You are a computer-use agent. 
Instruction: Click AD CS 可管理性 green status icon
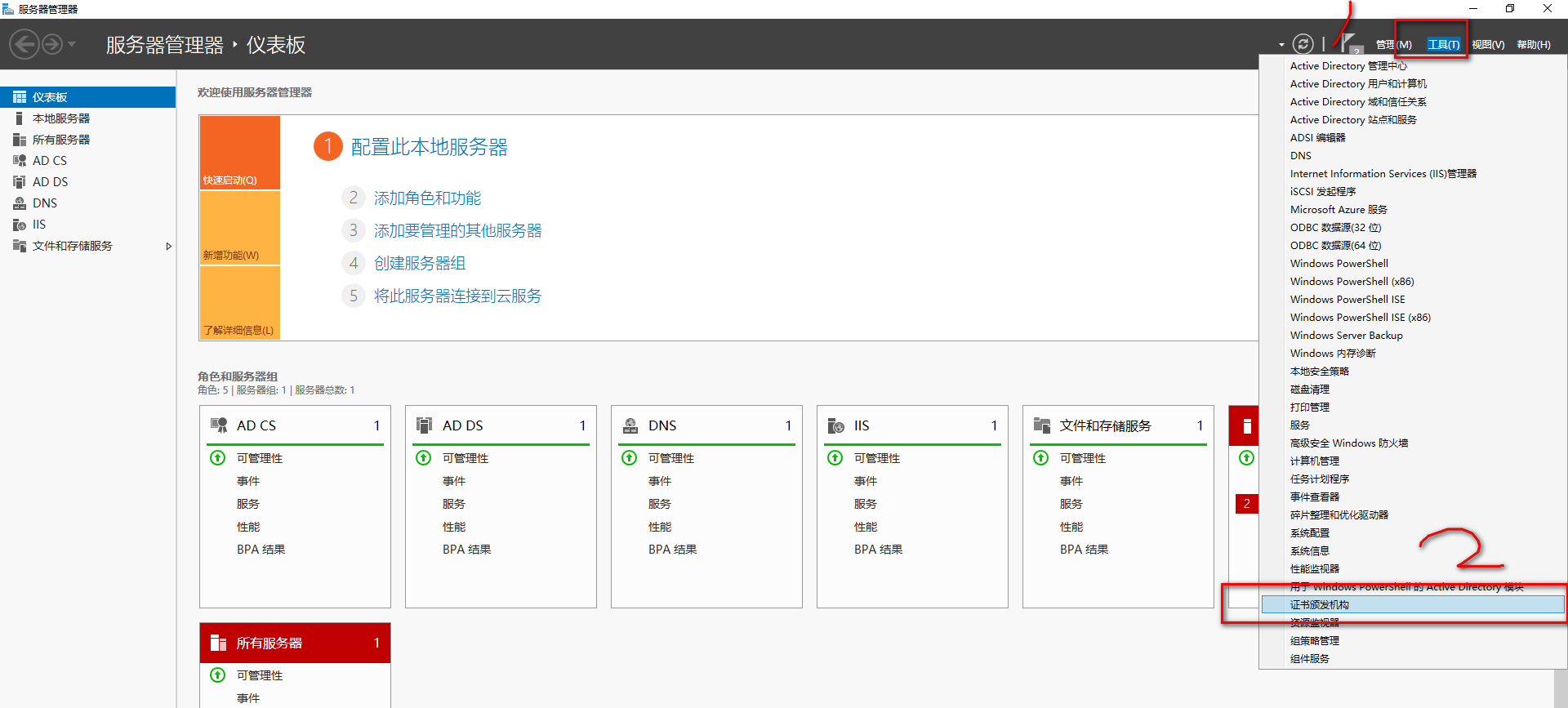point(218,457)
